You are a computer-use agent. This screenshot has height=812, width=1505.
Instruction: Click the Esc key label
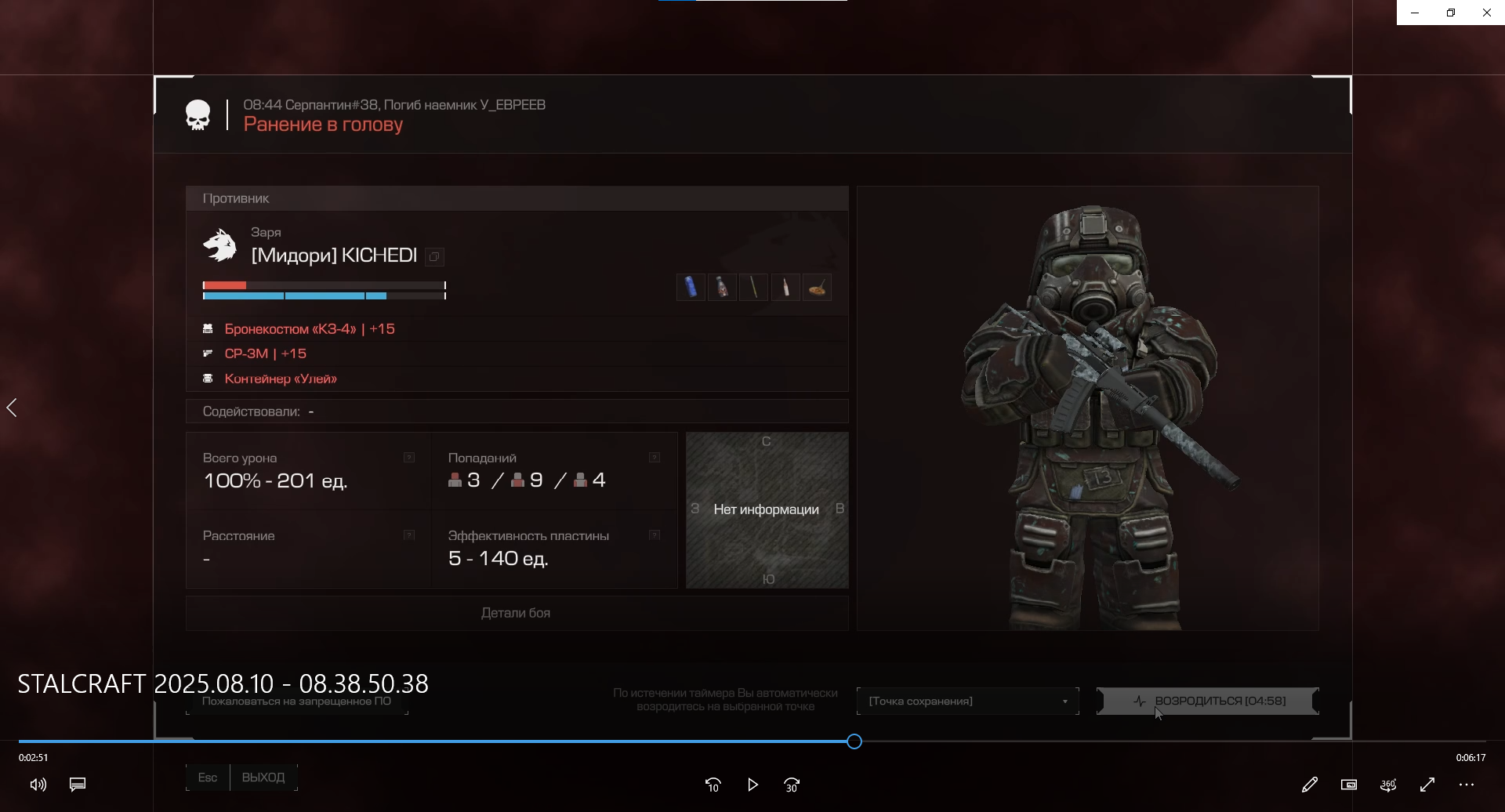point(208,778)
